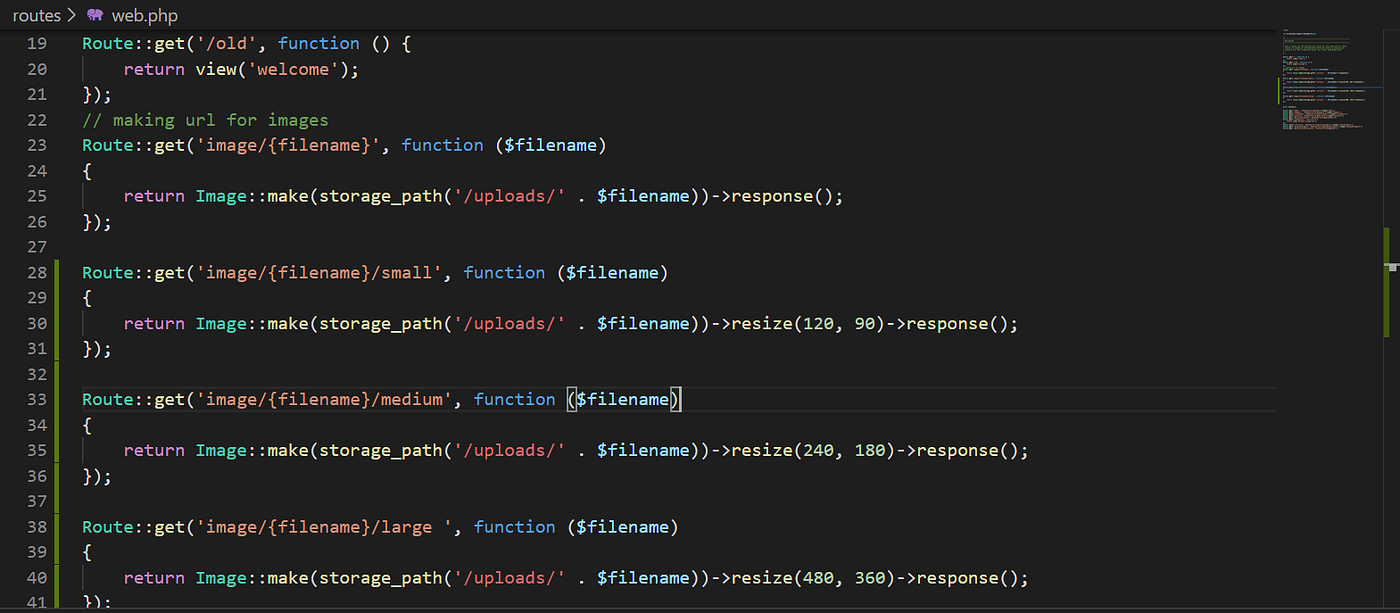This screenshot has width=1400, height=613.
Task: Click line number 19 to select the line
Action: pyautogui.click(x=37, y=43)
